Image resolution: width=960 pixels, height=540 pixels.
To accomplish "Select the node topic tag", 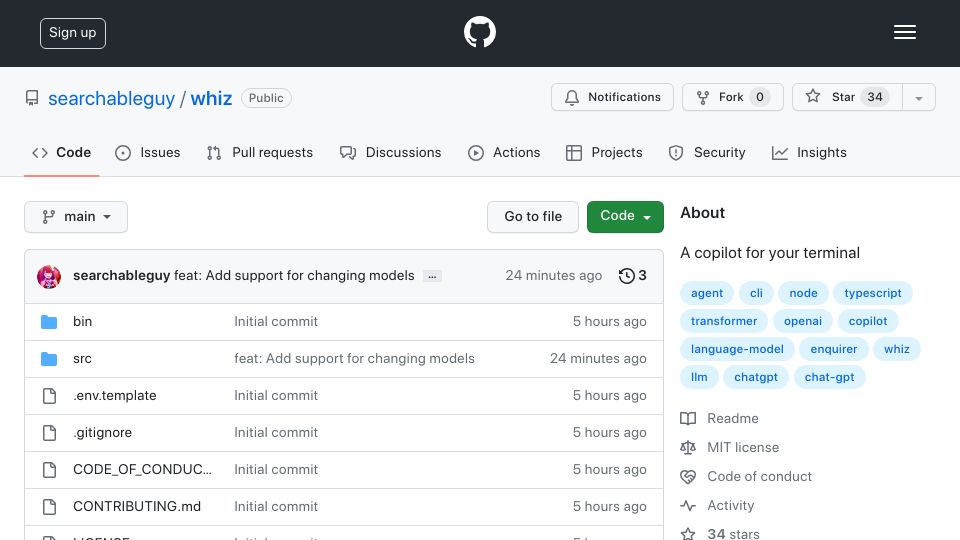I will [x=803, y=293].
